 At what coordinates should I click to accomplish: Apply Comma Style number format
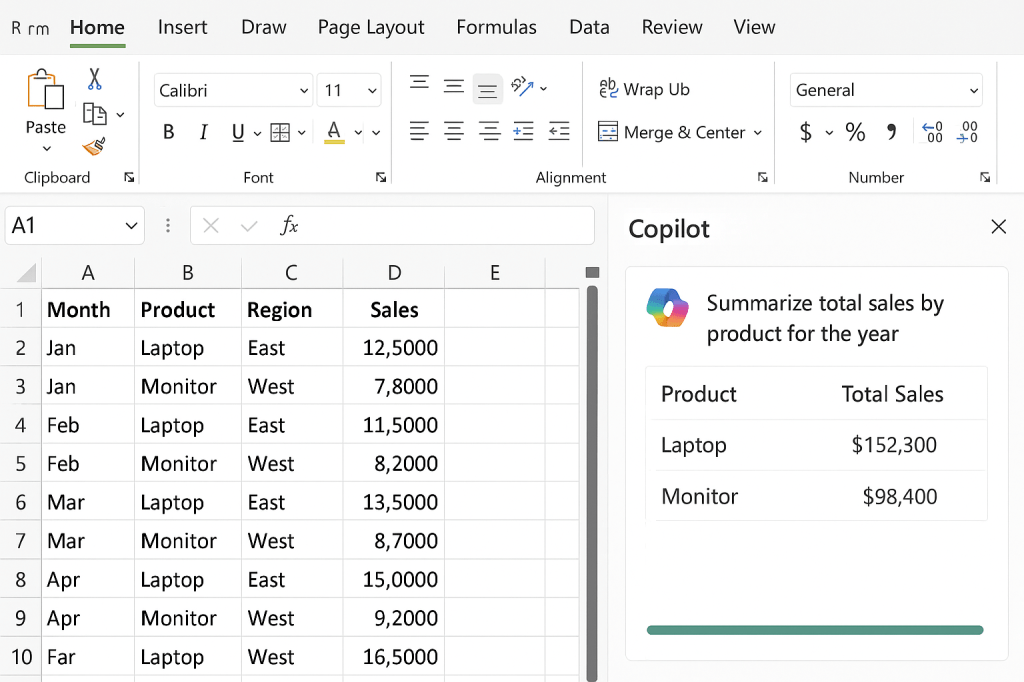click(892, 132)
